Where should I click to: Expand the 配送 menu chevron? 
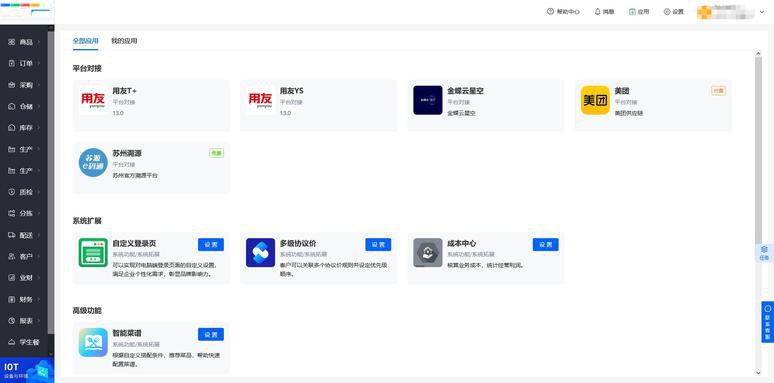39,235
